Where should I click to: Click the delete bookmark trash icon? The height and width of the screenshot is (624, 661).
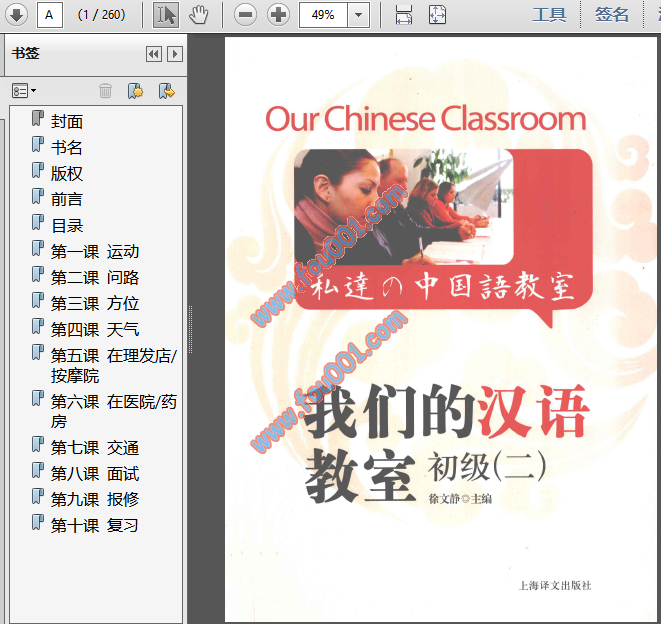click(x=105, y=91)
